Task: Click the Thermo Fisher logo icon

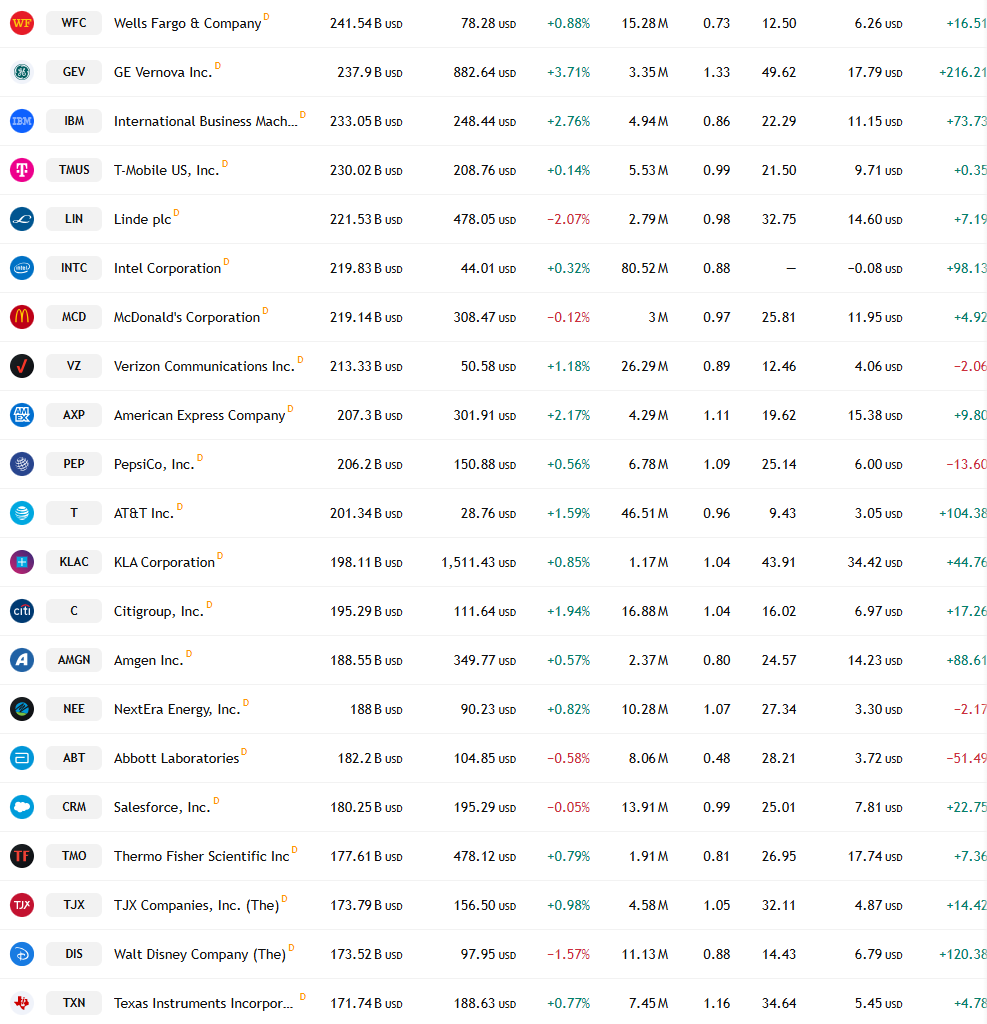Action: (22, 856)
